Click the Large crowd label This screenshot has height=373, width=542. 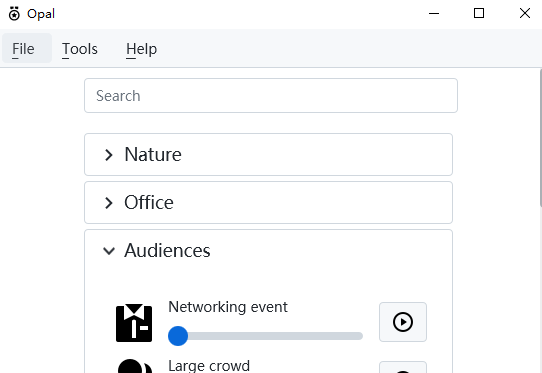[x=209, y=366]
